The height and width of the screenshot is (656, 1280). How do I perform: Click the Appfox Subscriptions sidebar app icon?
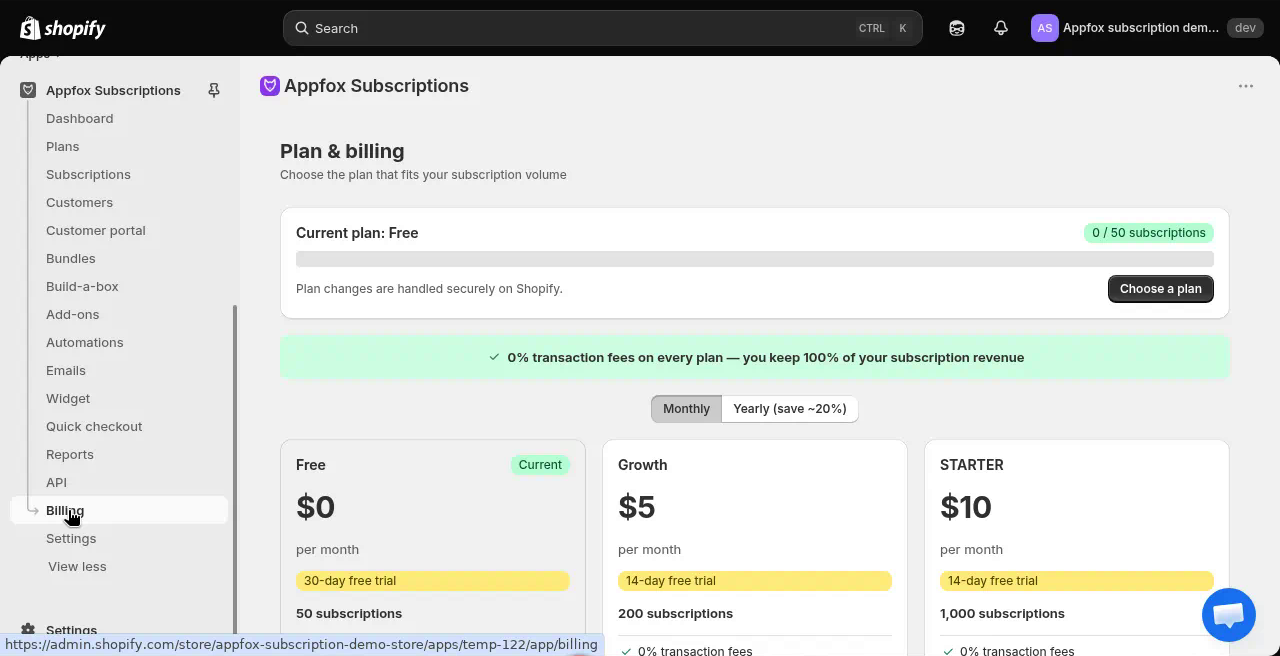[x=28, y=90]
